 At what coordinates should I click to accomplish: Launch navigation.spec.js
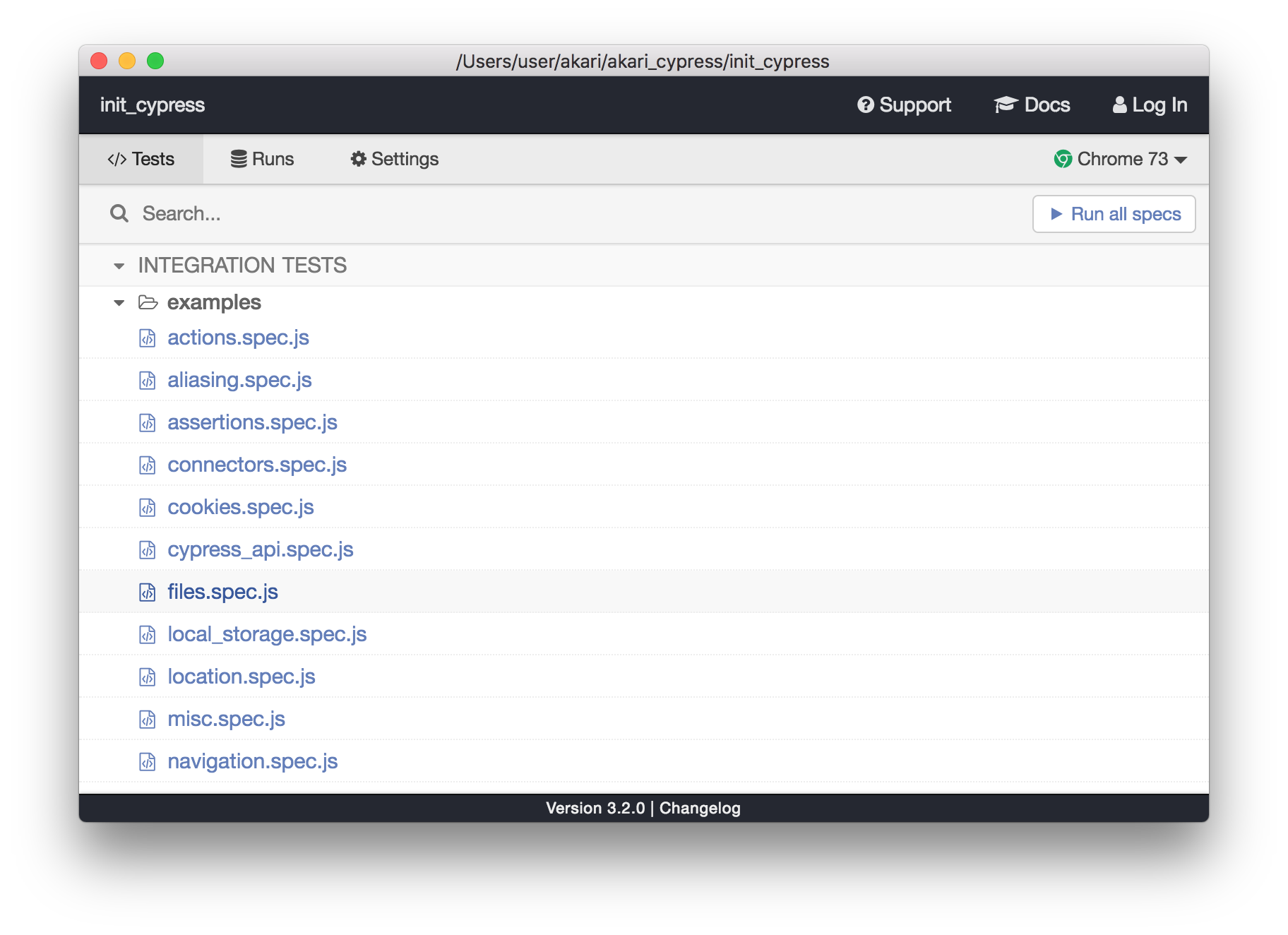coord(253,761)
